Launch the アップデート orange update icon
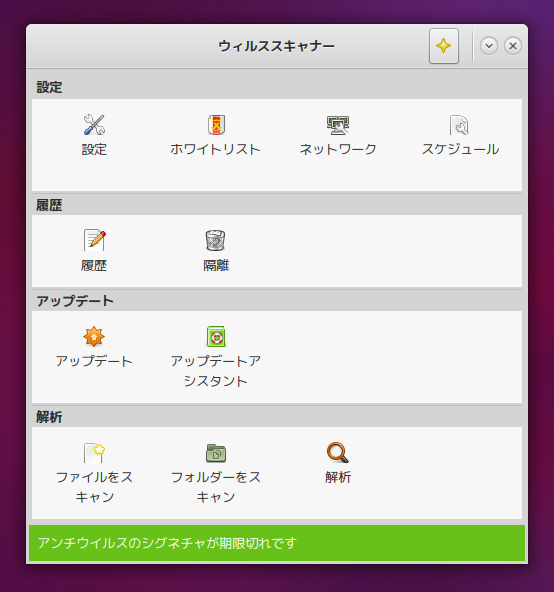The image size is (554, 592). pos(94,336)
